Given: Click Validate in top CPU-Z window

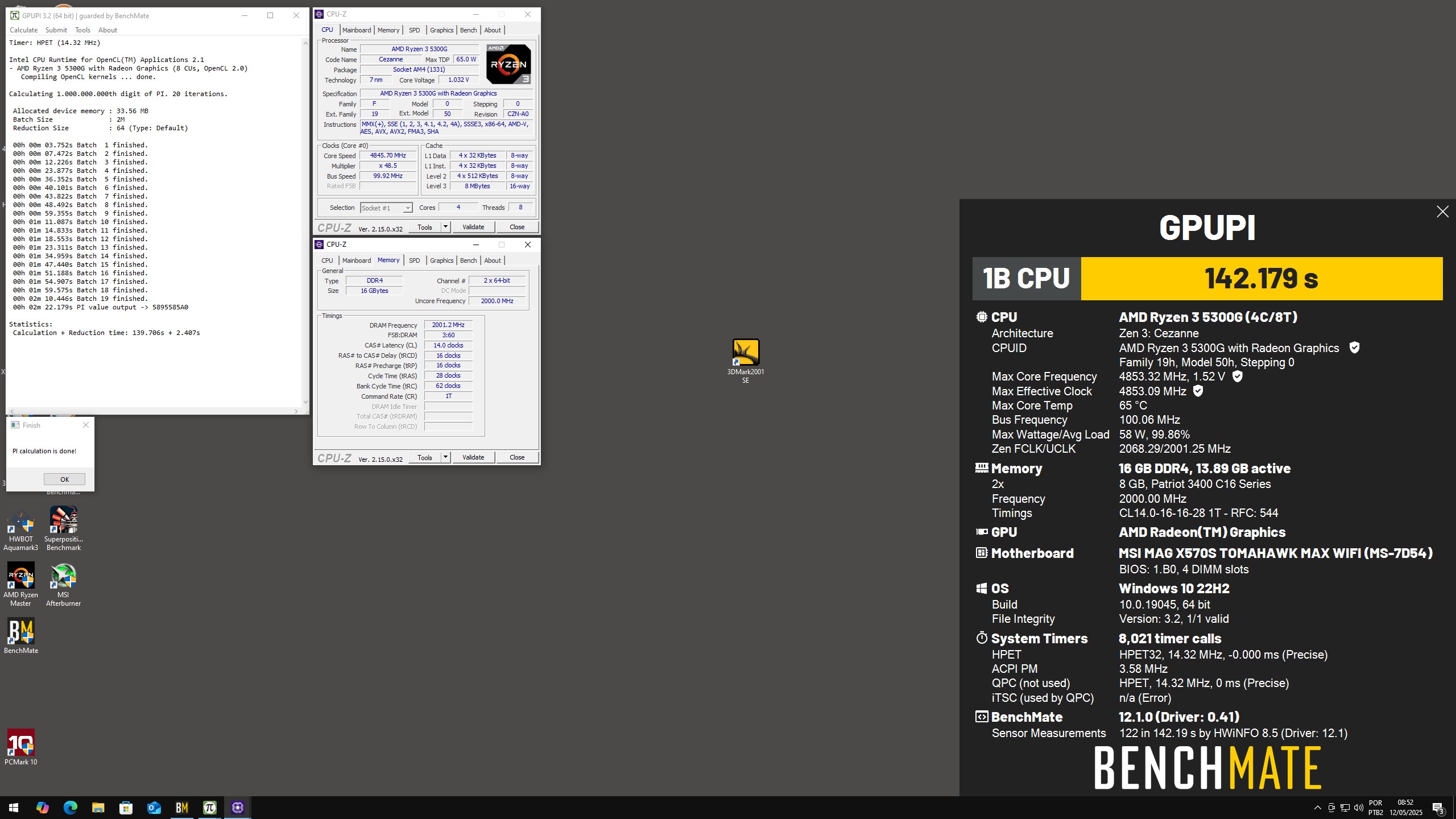Looking at the screenshot, I should 473,227.
